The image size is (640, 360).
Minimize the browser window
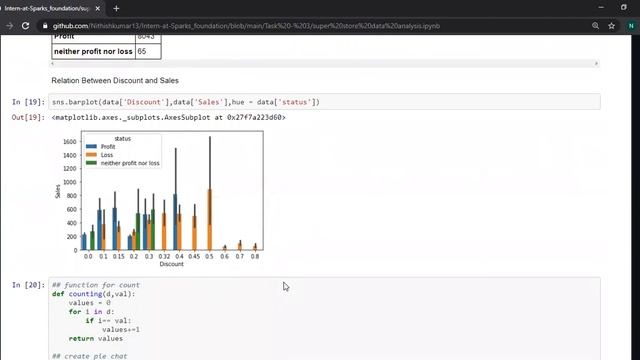tap(601, 7)
